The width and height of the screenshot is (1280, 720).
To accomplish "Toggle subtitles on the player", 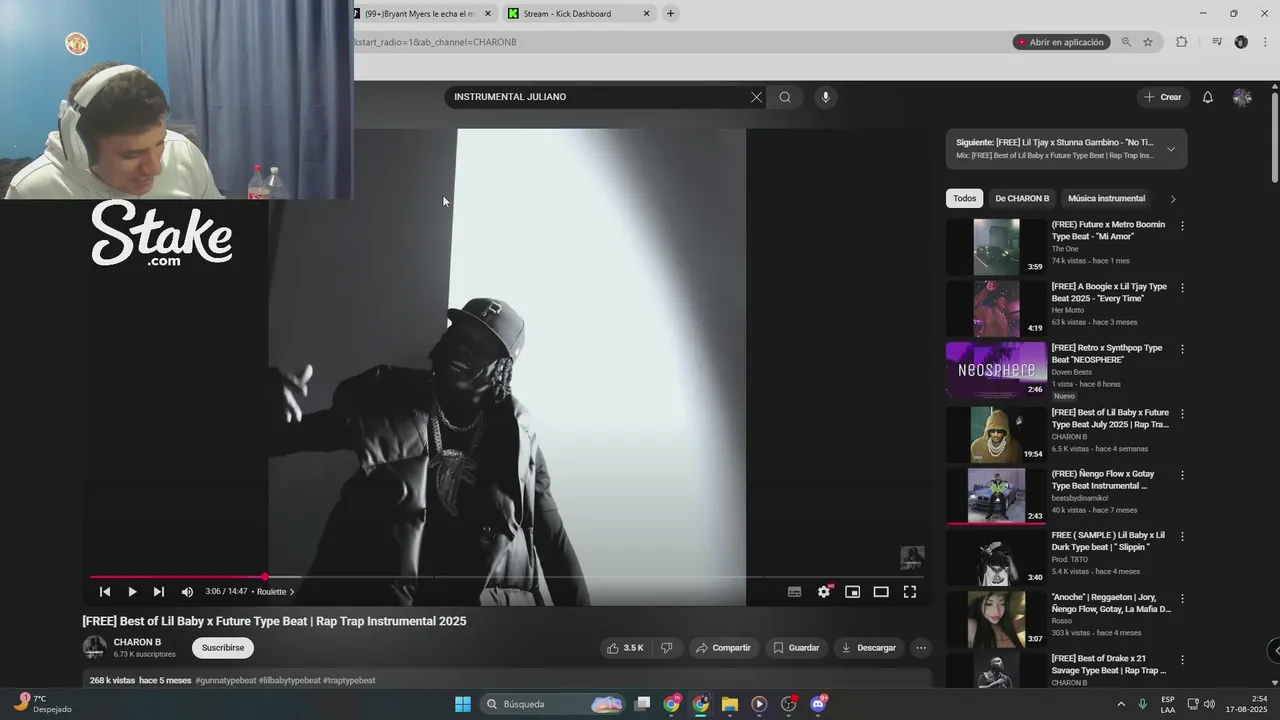I will click(794, 592).
